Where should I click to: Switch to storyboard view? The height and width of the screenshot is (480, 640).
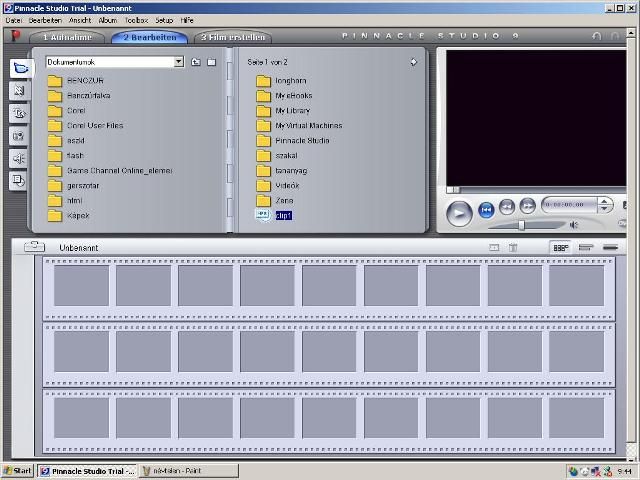561,247
